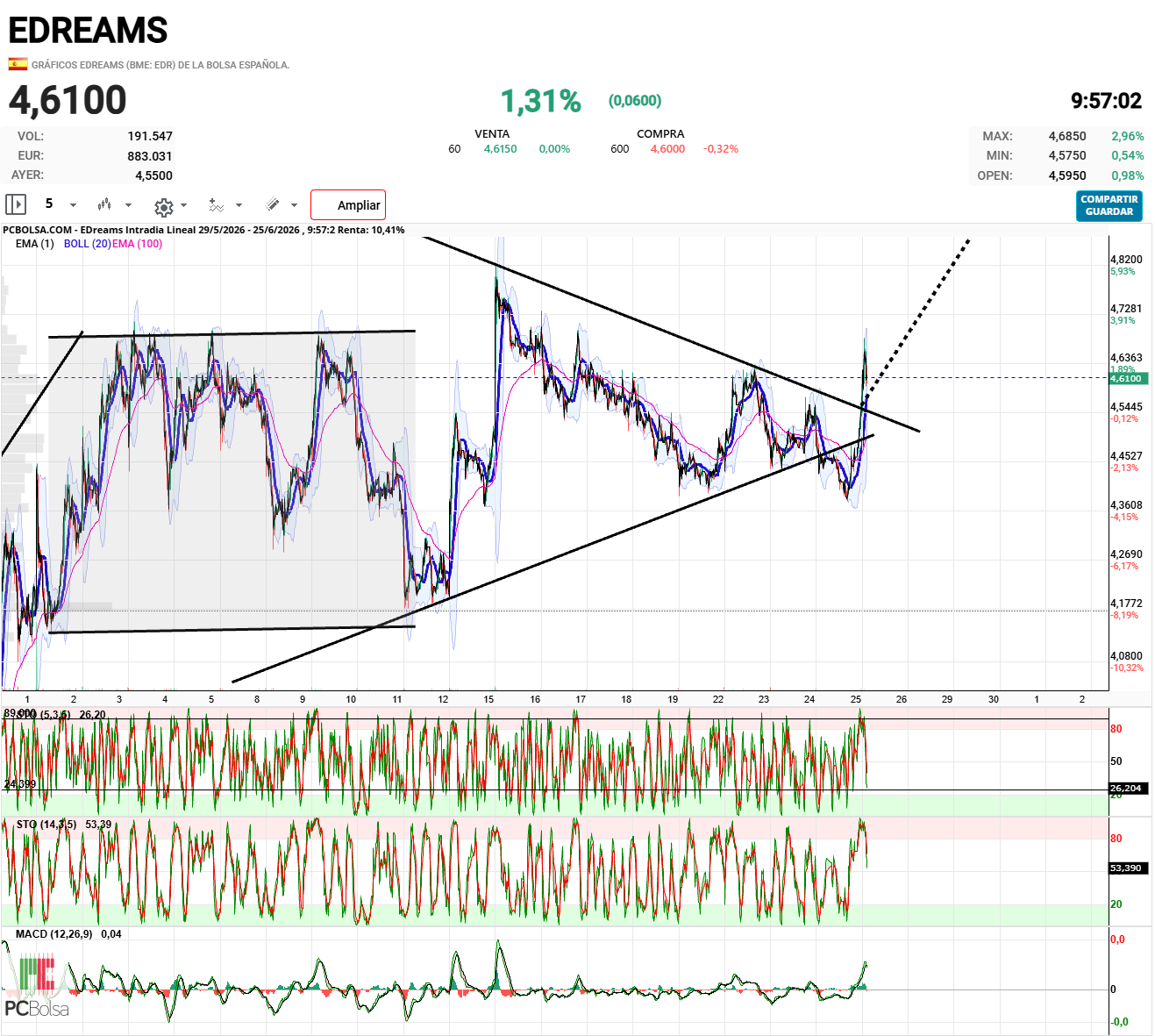
Task: Click the VENTA price 4,6150
Action: pyautogui.click(x=500, y=149)
